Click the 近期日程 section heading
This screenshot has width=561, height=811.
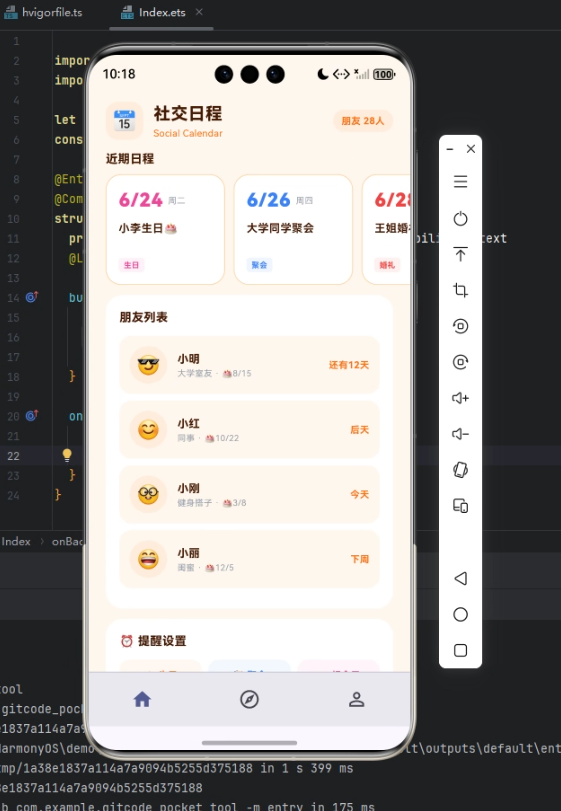click(x=130, y=159)
